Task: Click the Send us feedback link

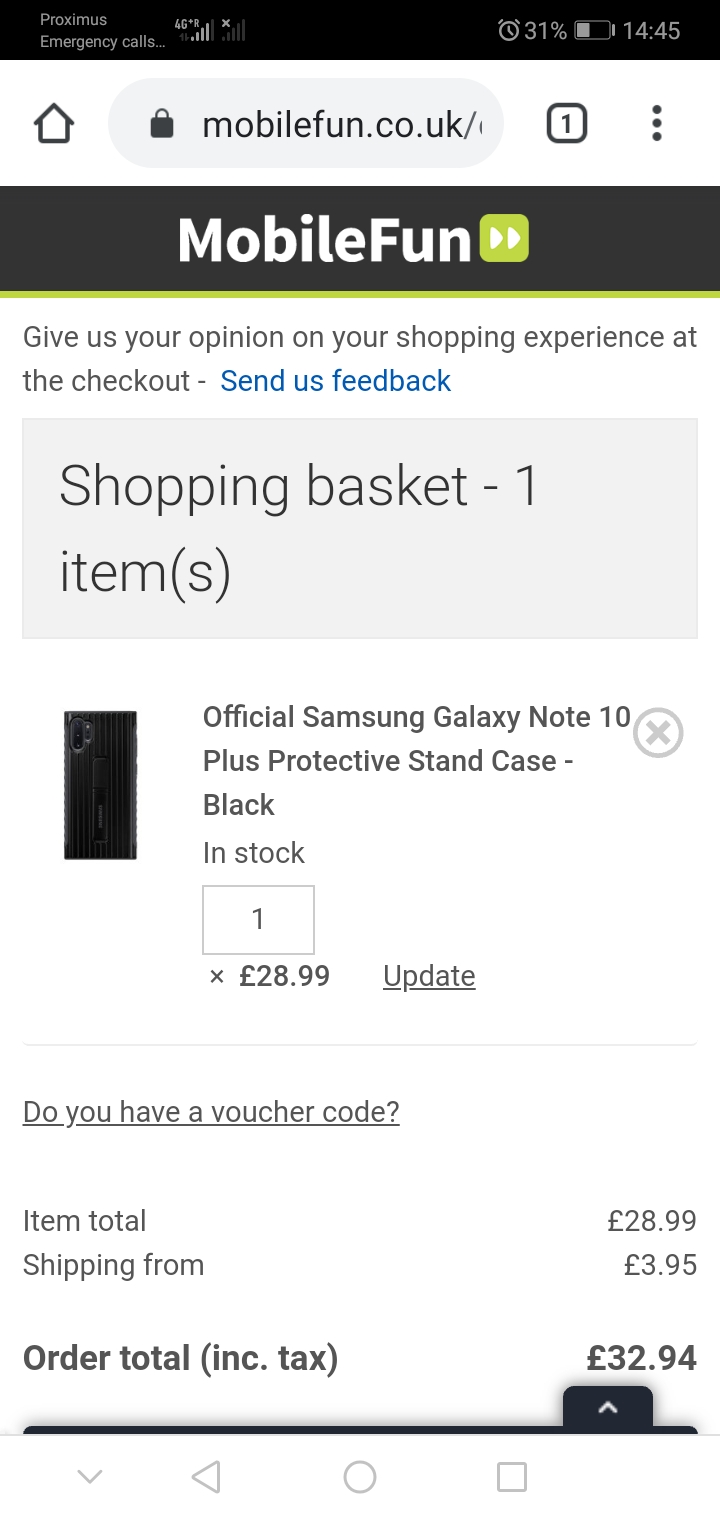Action: (x=335, y=381)
